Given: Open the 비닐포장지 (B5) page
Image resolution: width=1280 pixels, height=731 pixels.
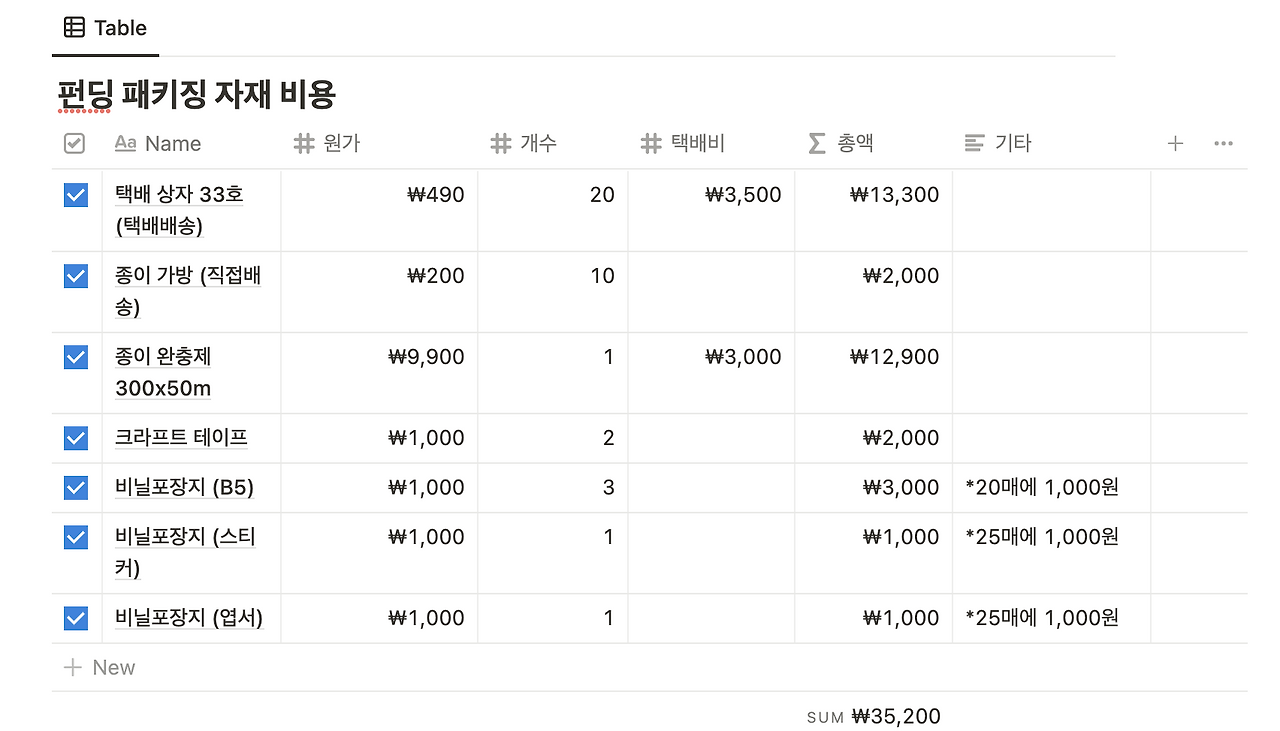Looking at the screenshot, I should (184, 488).
